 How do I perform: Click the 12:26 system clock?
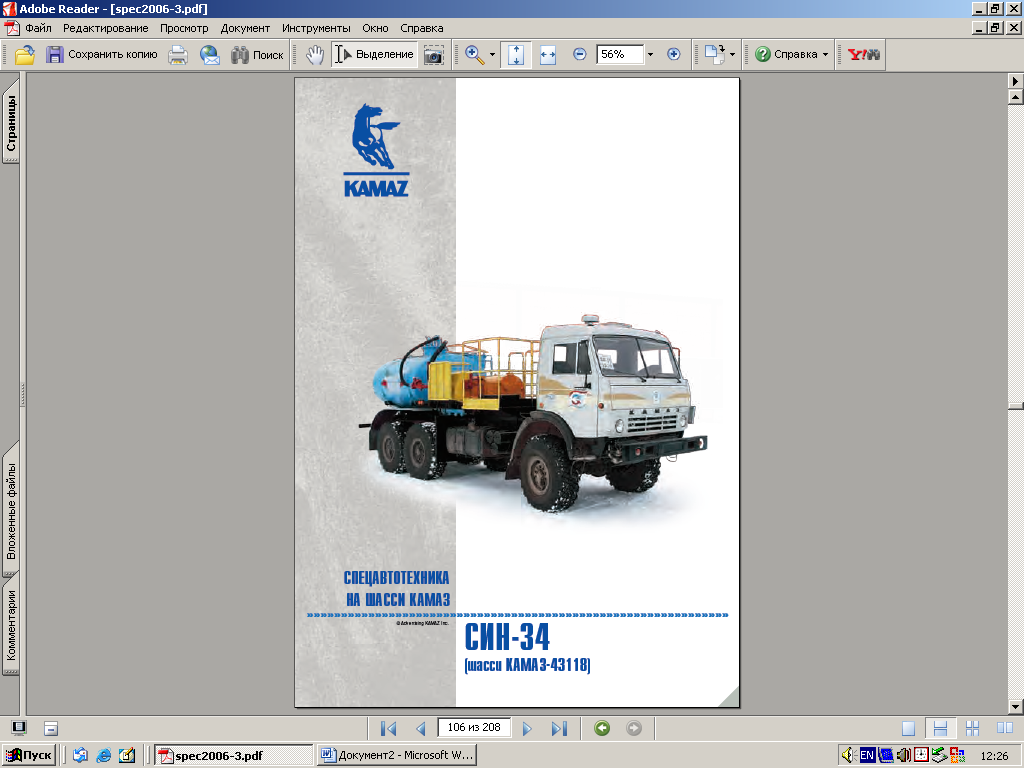click(x=994, y=756)
